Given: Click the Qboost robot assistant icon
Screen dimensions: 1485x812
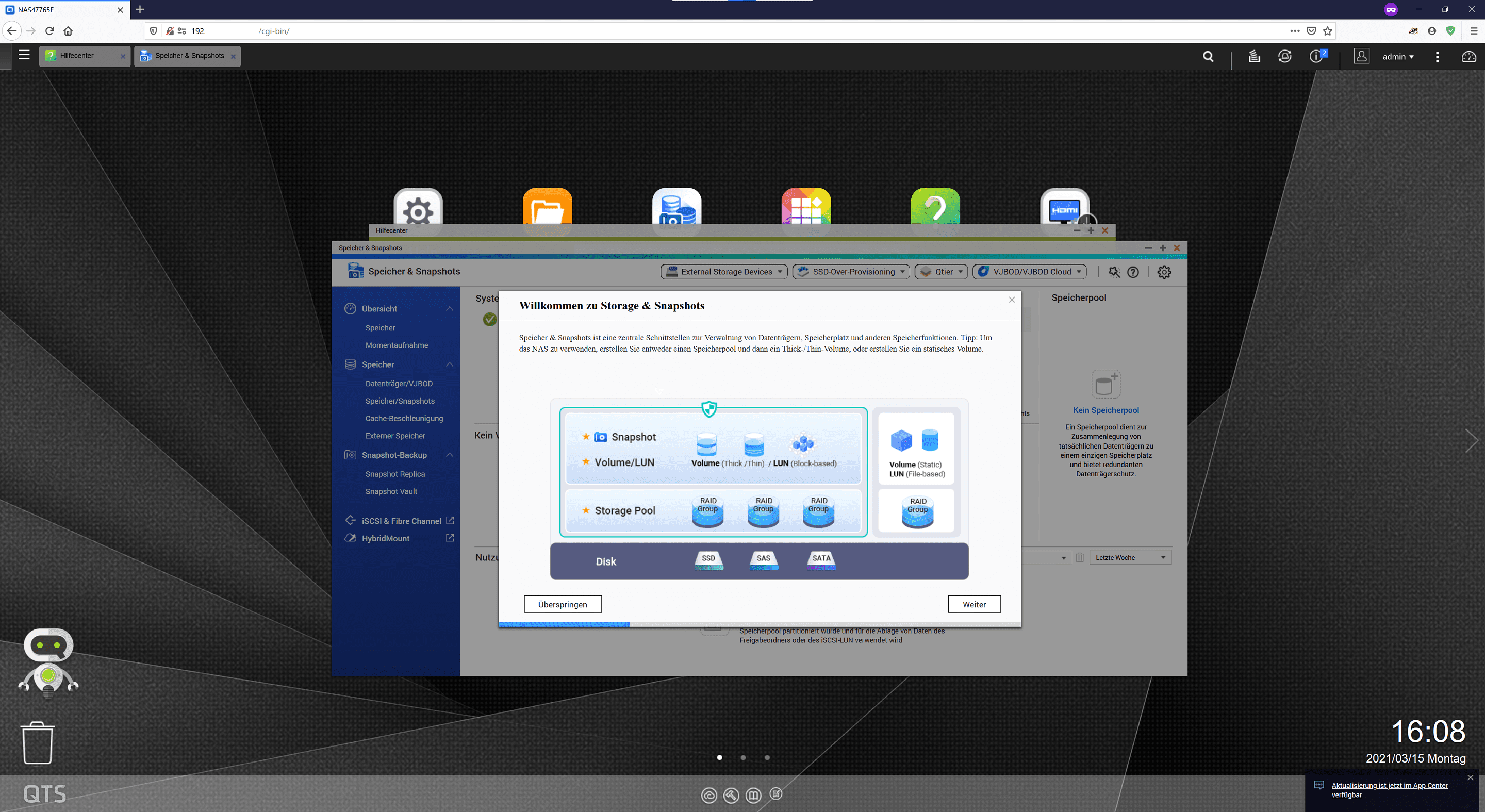Looking at the screenshot, I should [x=48, y=662].
